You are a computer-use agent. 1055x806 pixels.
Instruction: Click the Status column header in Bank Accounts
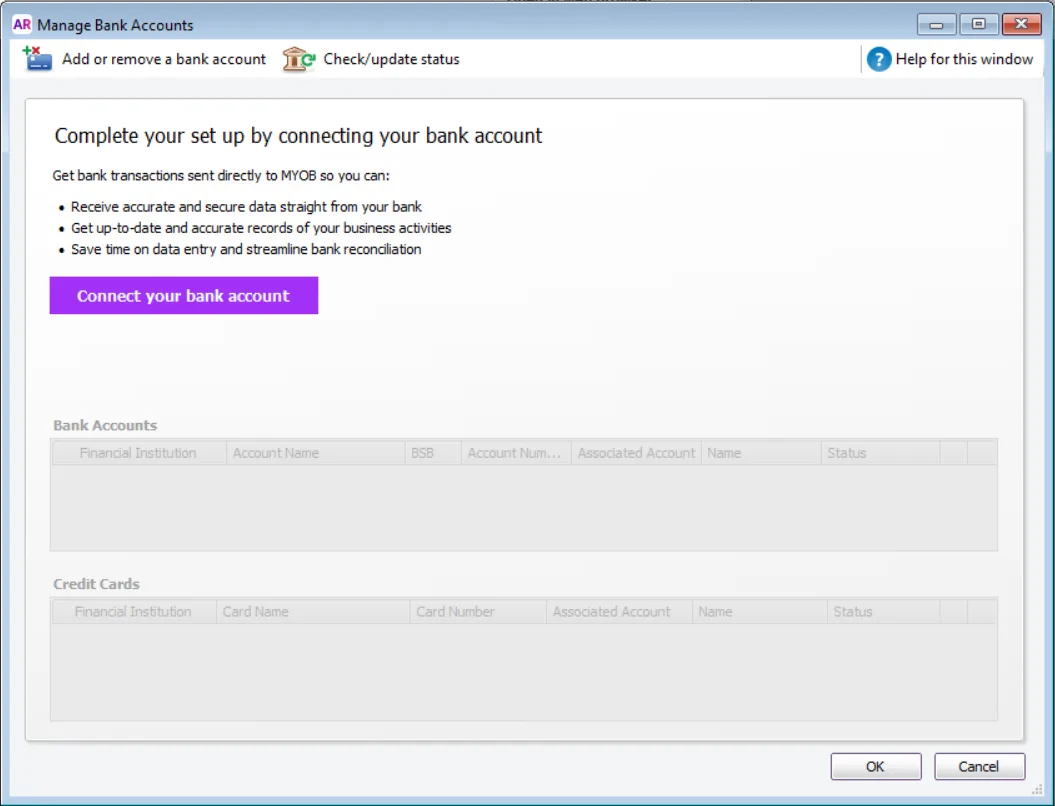(847, 452)
